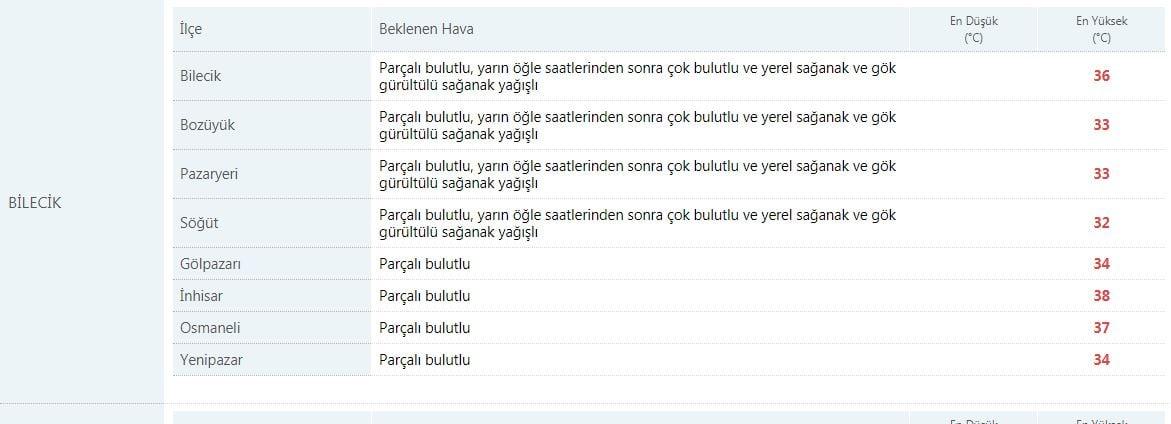The image size is (1171, 424).
Task: Click the Gölpazarı district name
Action: point(210,264)
